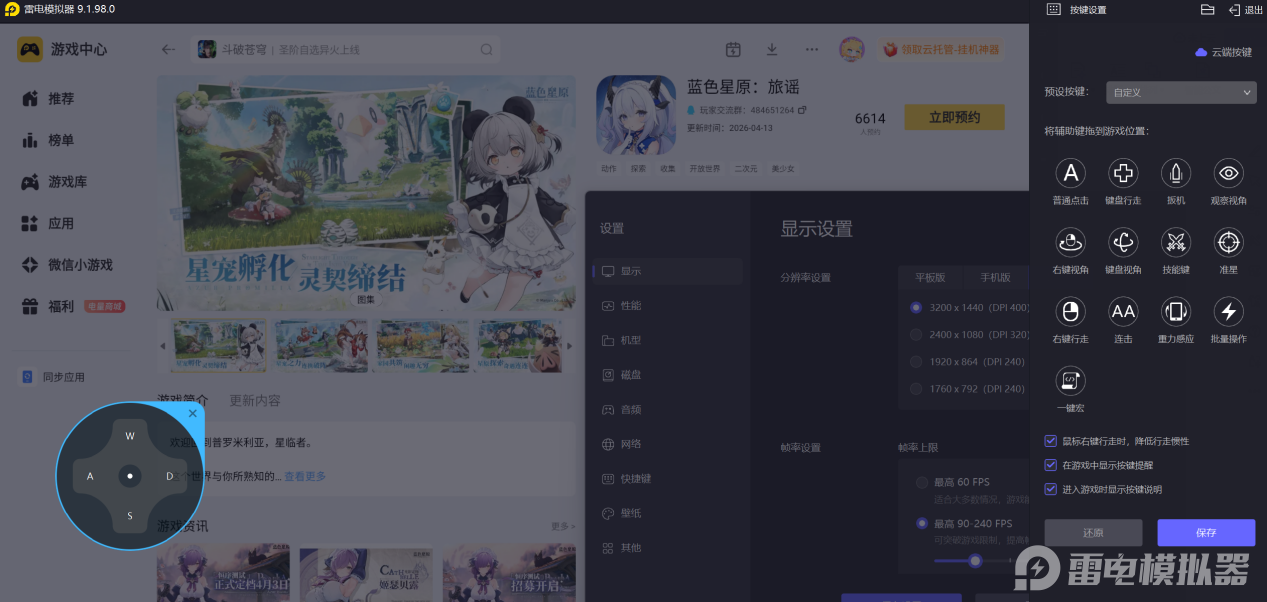The width and height of the screenshot is (1267, 602).
Task: Select the 连击 AA icon
Action: coord(1123,311)
